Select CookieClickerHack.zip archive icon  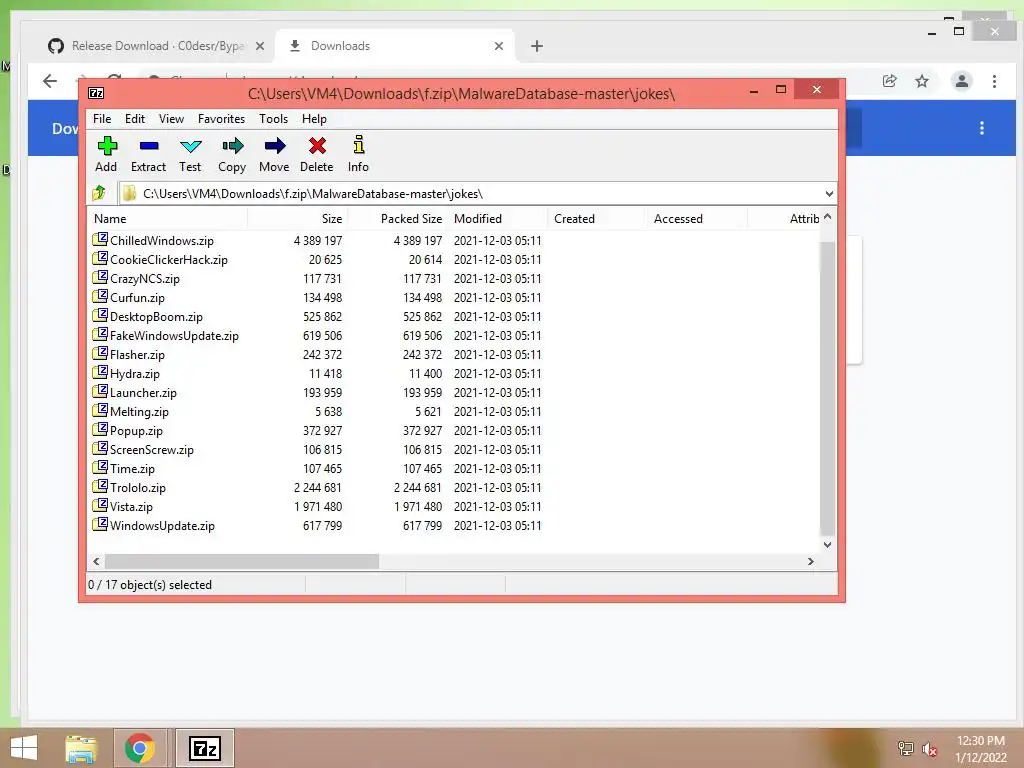click(x=100, y=259)
